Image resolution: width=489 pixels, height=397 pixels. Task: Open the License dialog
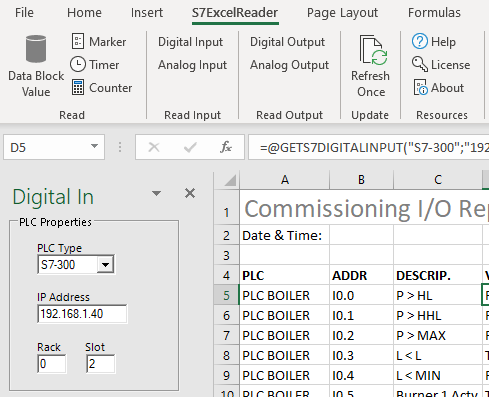[x=441, y=65]
